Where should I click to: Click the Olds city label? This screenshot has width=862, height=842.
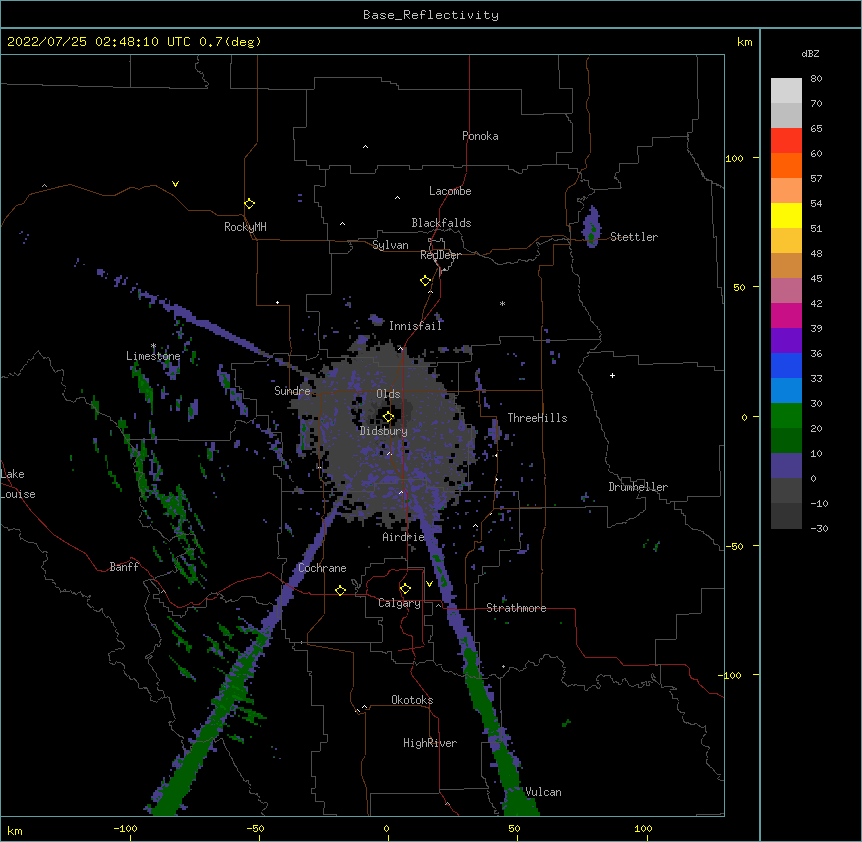(x=388, y=394)
